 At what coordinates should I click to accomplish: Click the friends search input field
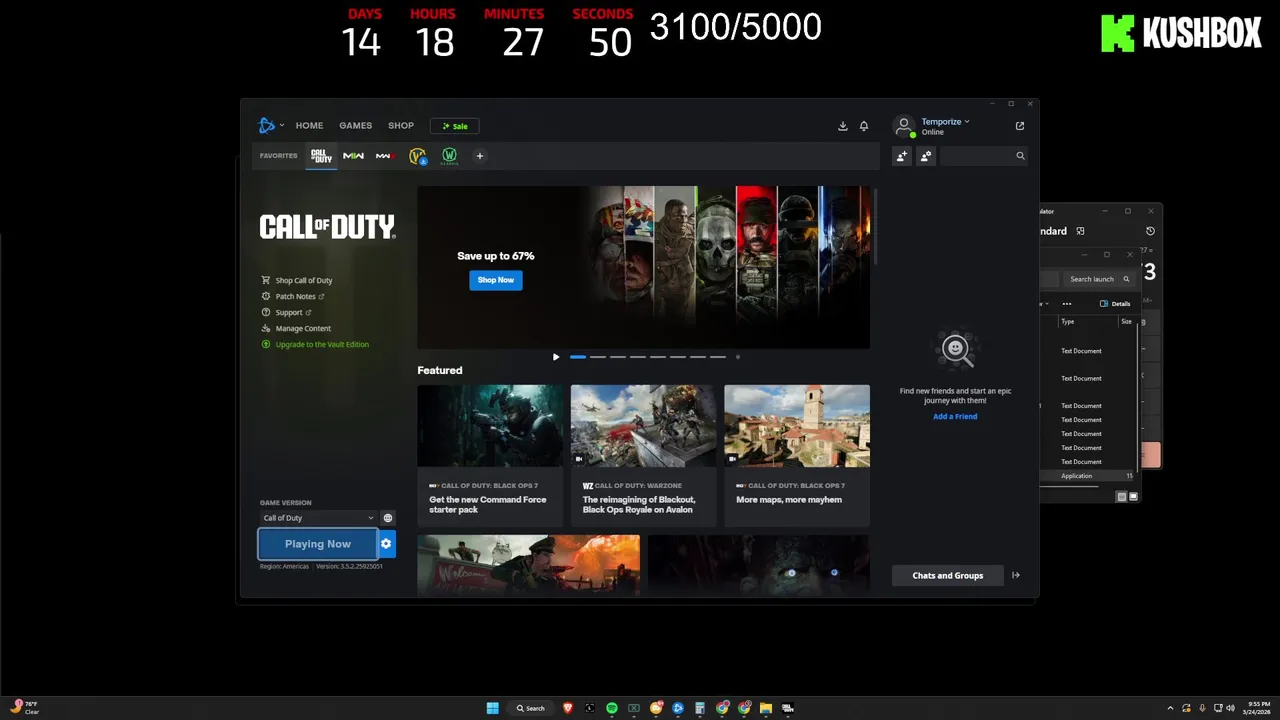(x=984, y=156)
